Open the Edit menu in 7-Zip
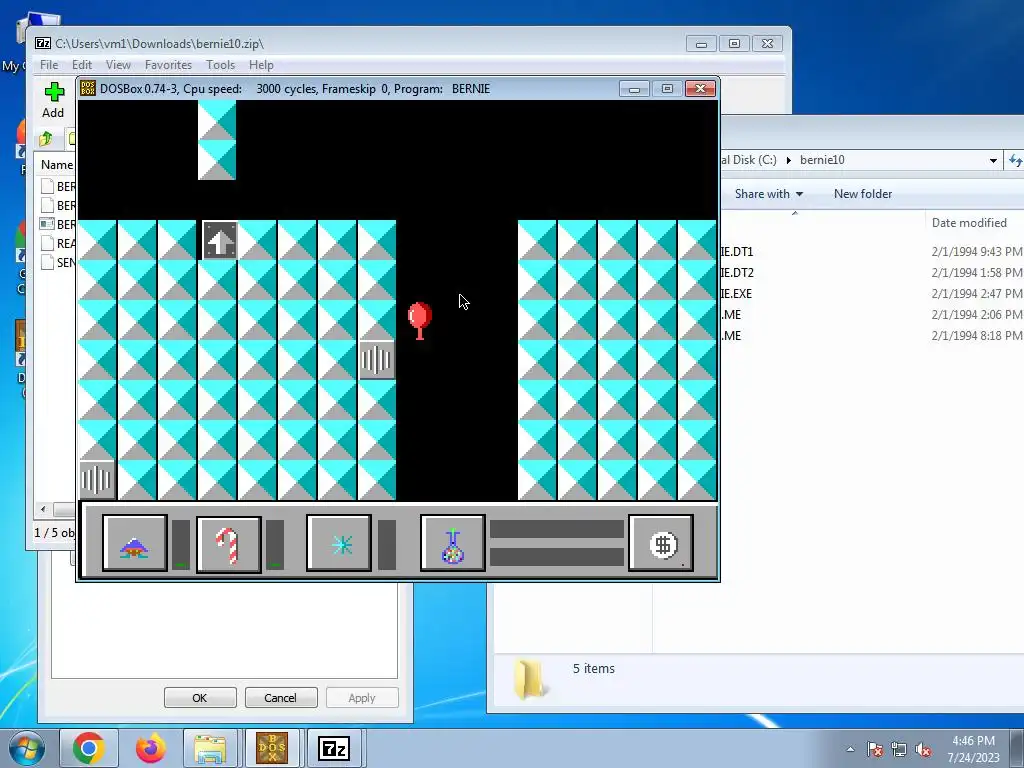 82,65
